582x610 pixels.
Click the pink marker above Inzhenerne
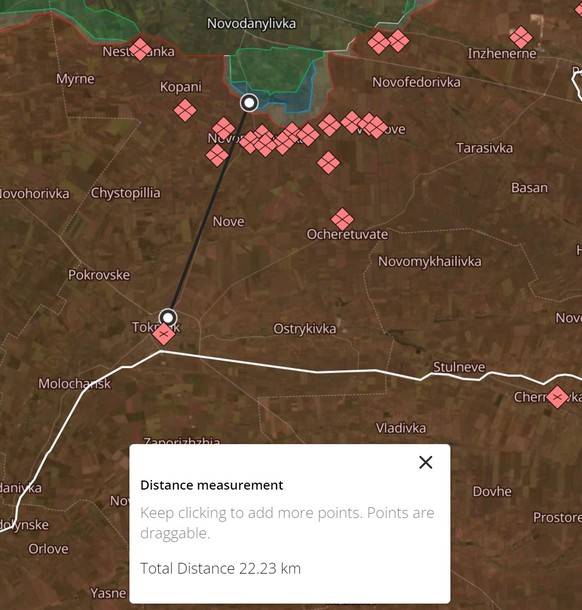click(521, 38)
